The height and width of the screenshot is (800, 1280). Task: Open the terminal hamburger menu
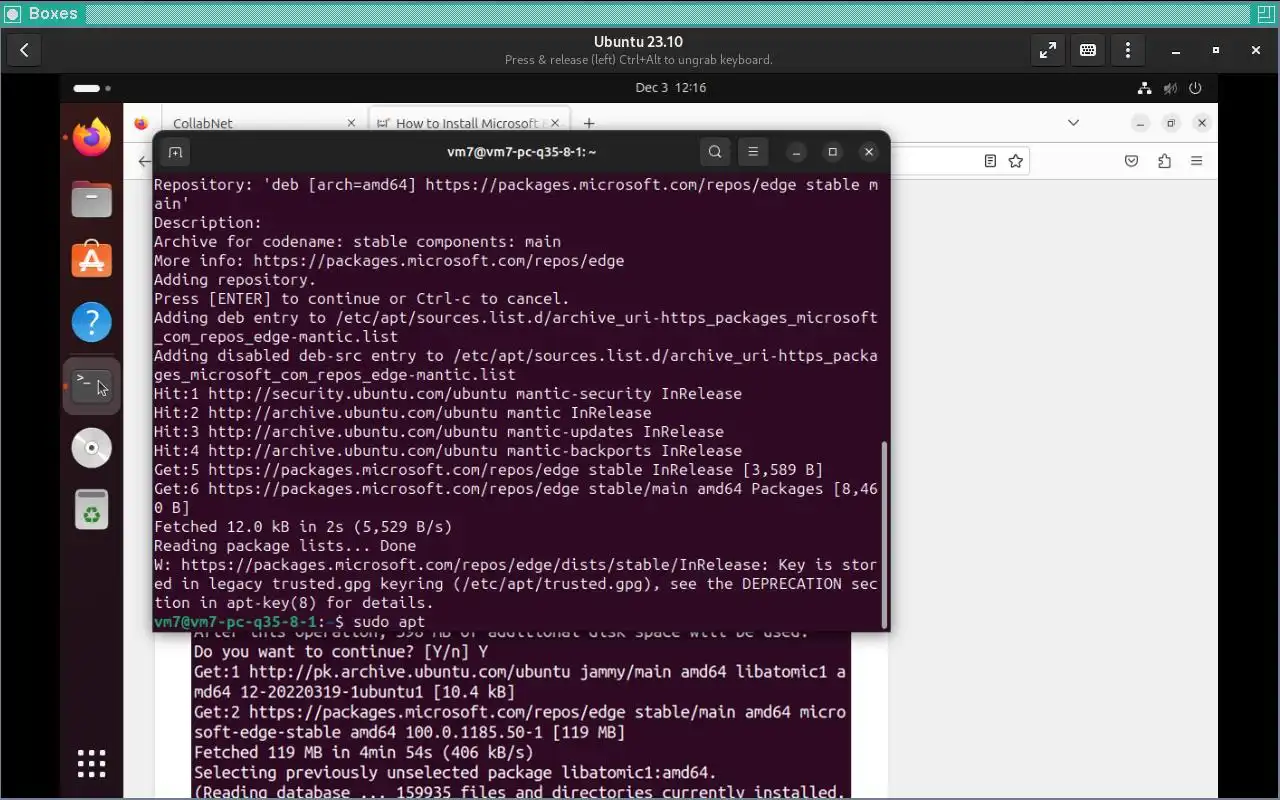click(x=753, y=152)
